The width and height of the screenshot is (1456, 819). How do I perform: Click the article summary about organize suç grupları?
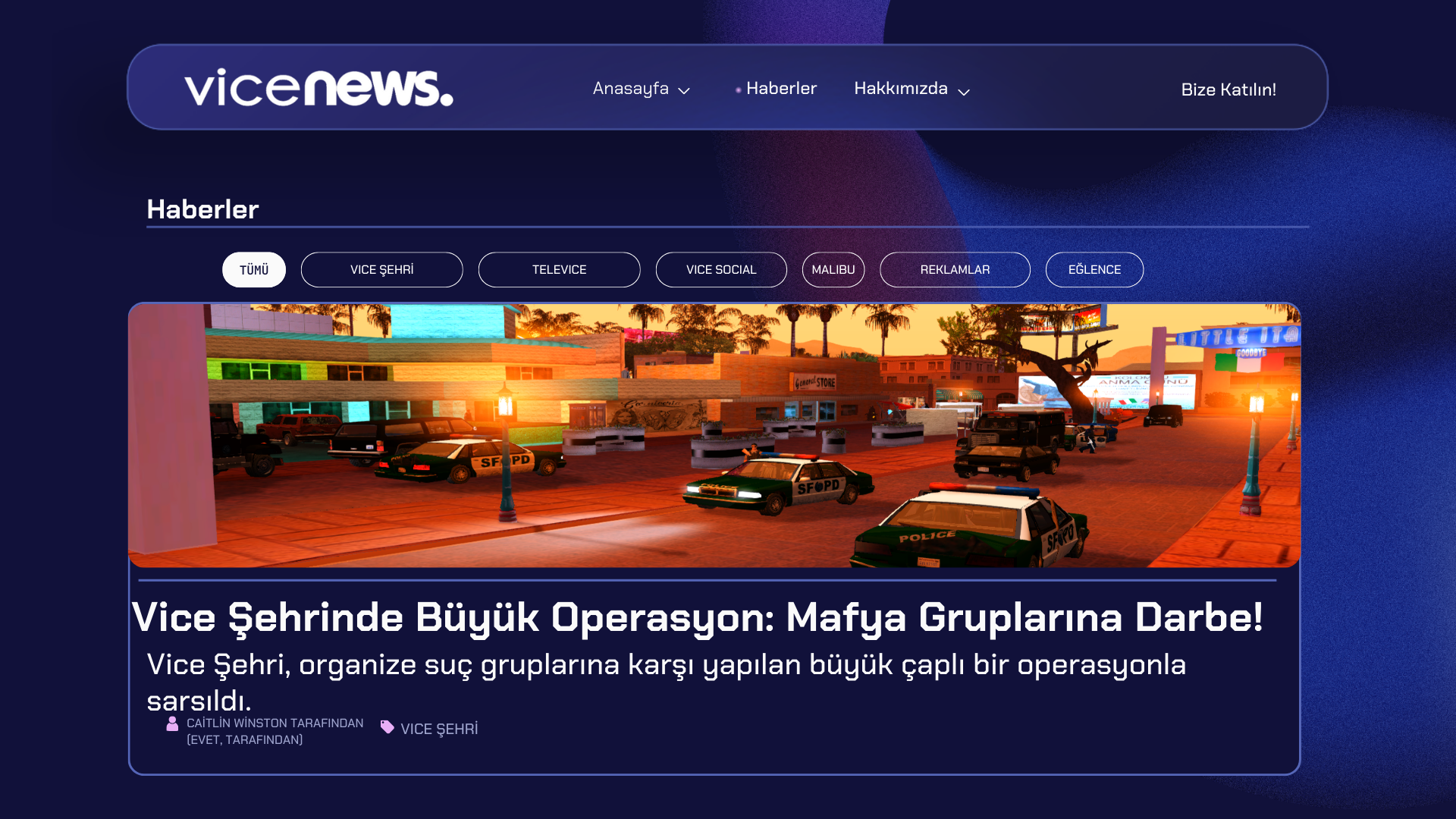[x=666, y=682]
